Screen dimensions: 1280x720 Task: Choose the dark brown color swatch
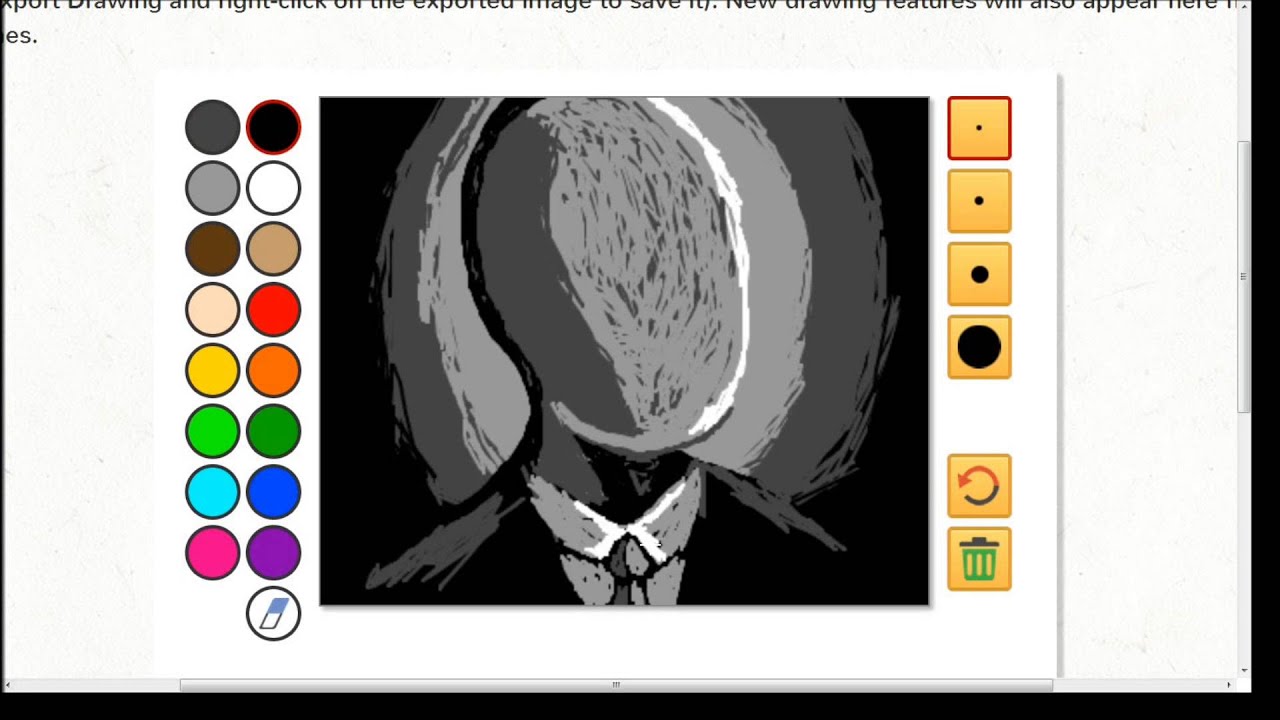[212, 249]
